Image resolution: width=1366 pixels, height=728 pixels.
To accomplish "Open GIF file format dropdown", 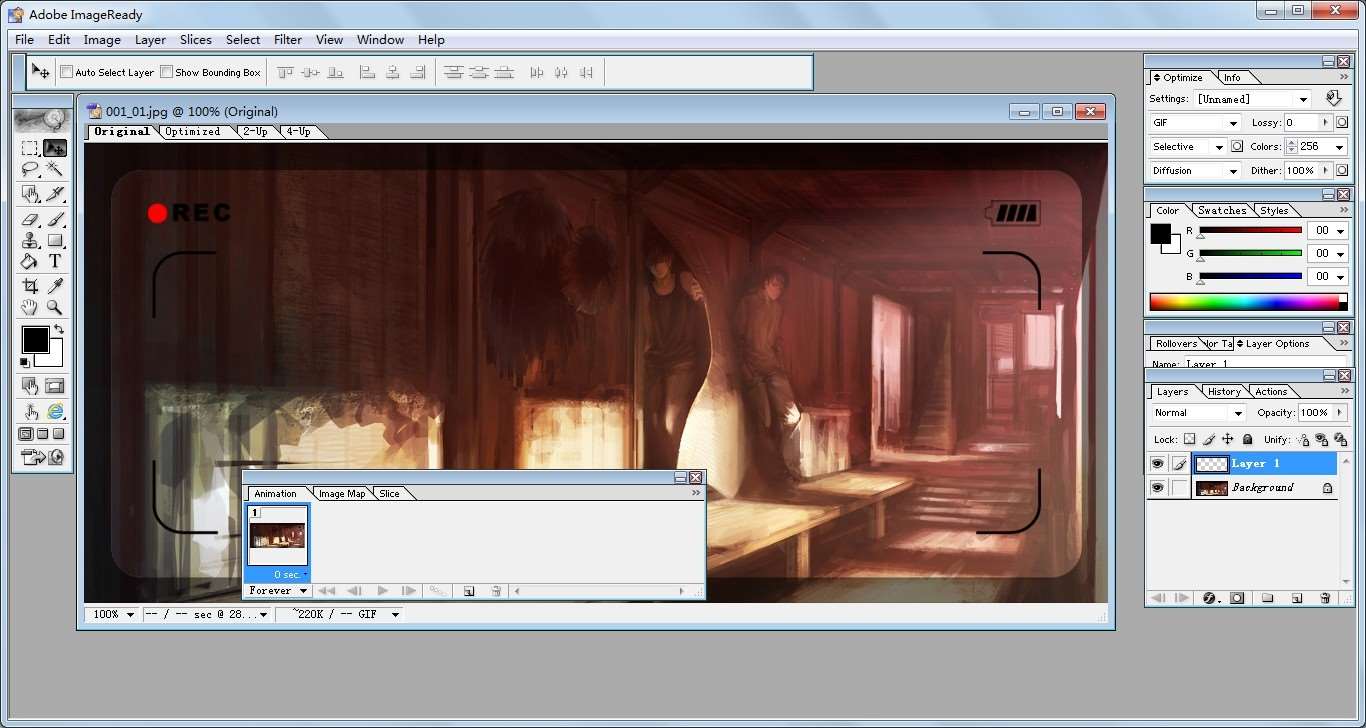I will 1195,122.
